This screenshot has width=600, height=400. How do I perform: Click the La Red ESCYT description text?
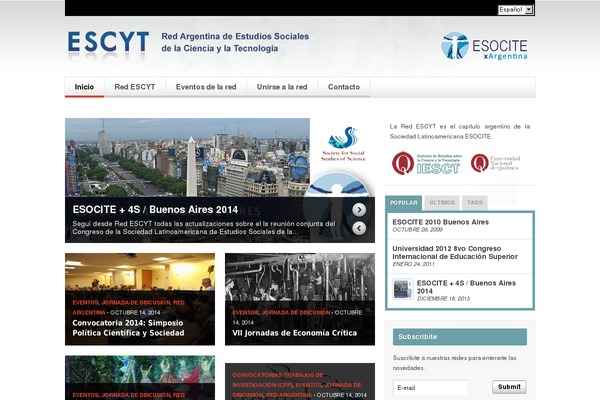[x=460, y=131]
